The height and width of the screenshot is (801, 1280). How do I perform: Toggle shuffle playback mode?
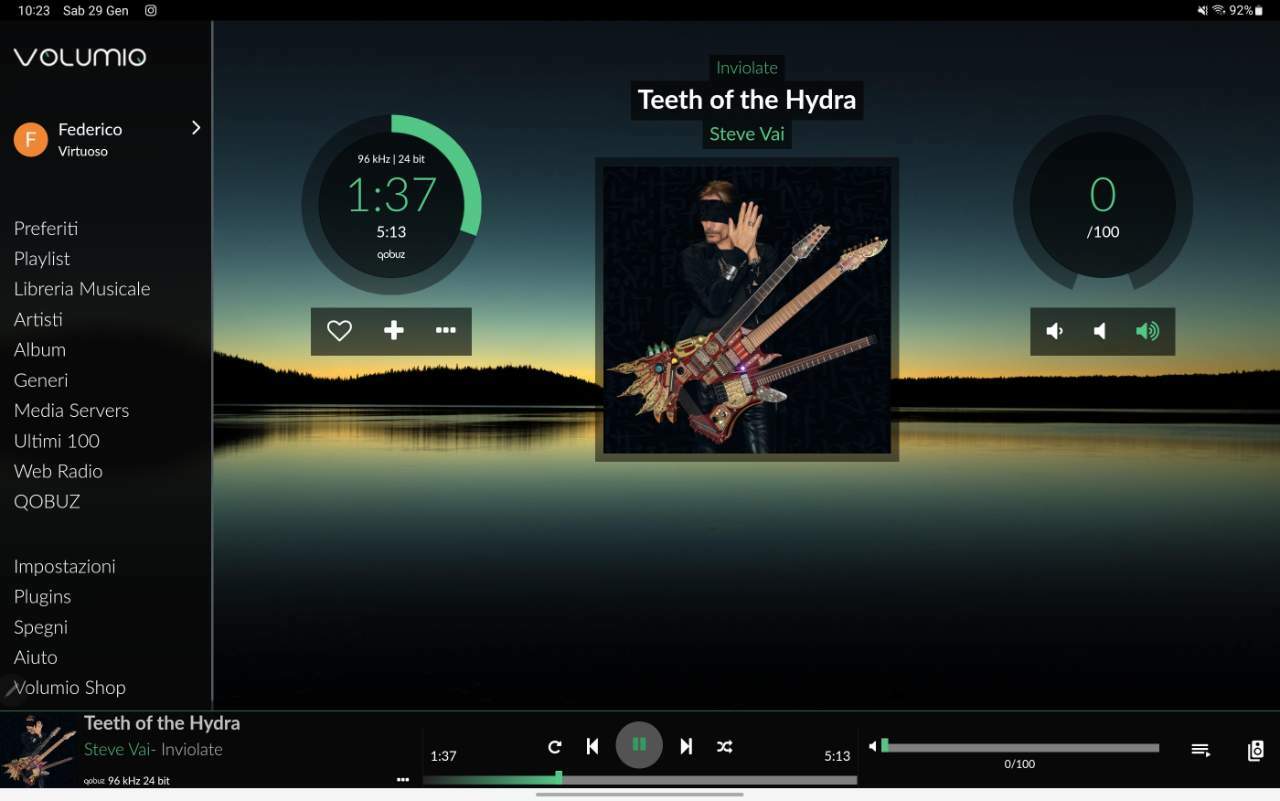pyautogui.click(x=725, y=746)
